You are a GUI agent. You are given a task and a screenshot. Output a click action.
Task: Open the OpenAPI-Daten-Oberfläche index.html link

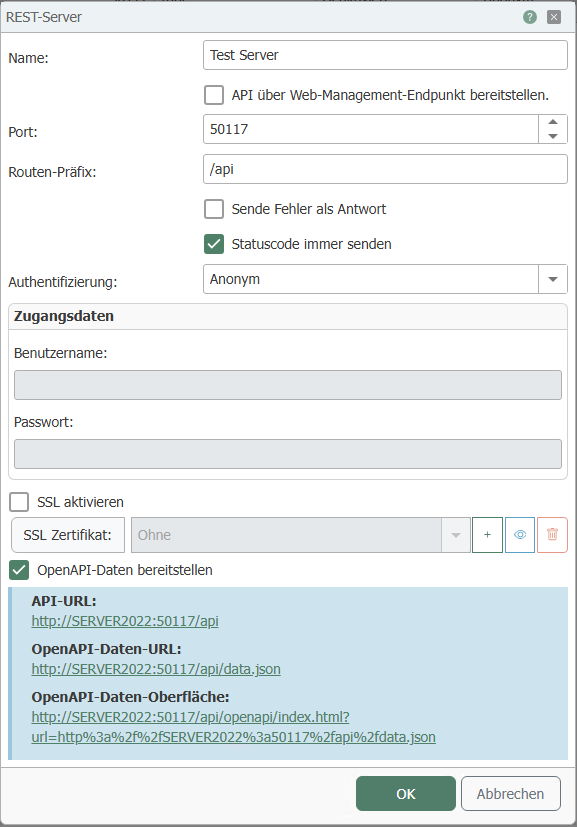click(234, 727)
